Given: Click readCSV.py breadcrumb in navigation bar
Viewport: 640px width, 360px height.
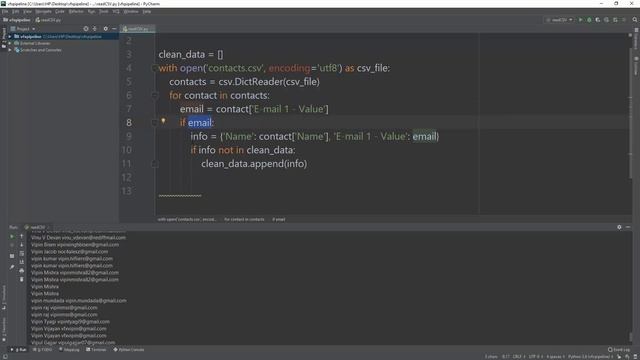Looking at the screenshot, I should (x=48, y=20).
